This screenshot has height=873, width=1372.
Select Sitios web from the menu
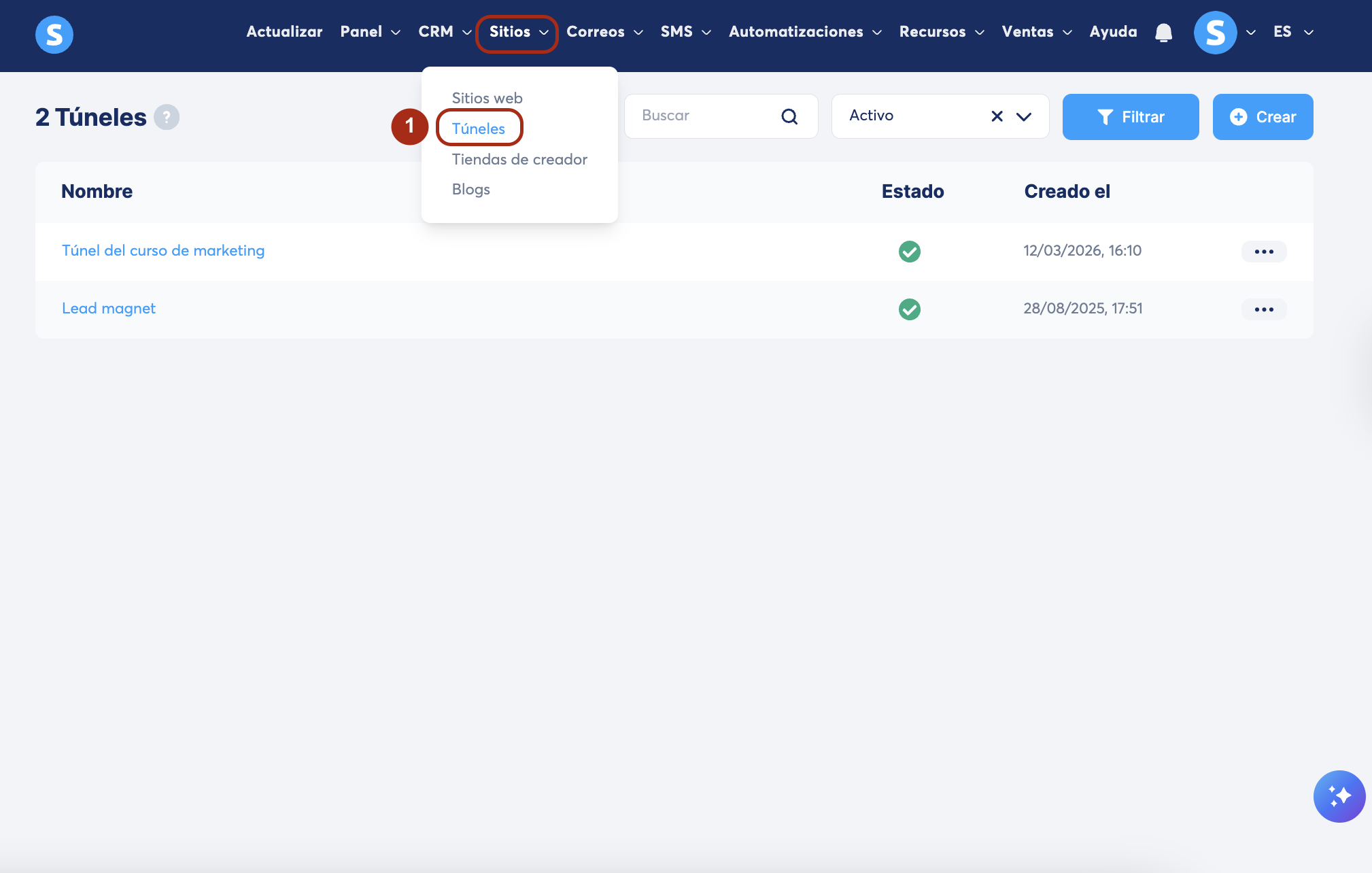[487, 98]
